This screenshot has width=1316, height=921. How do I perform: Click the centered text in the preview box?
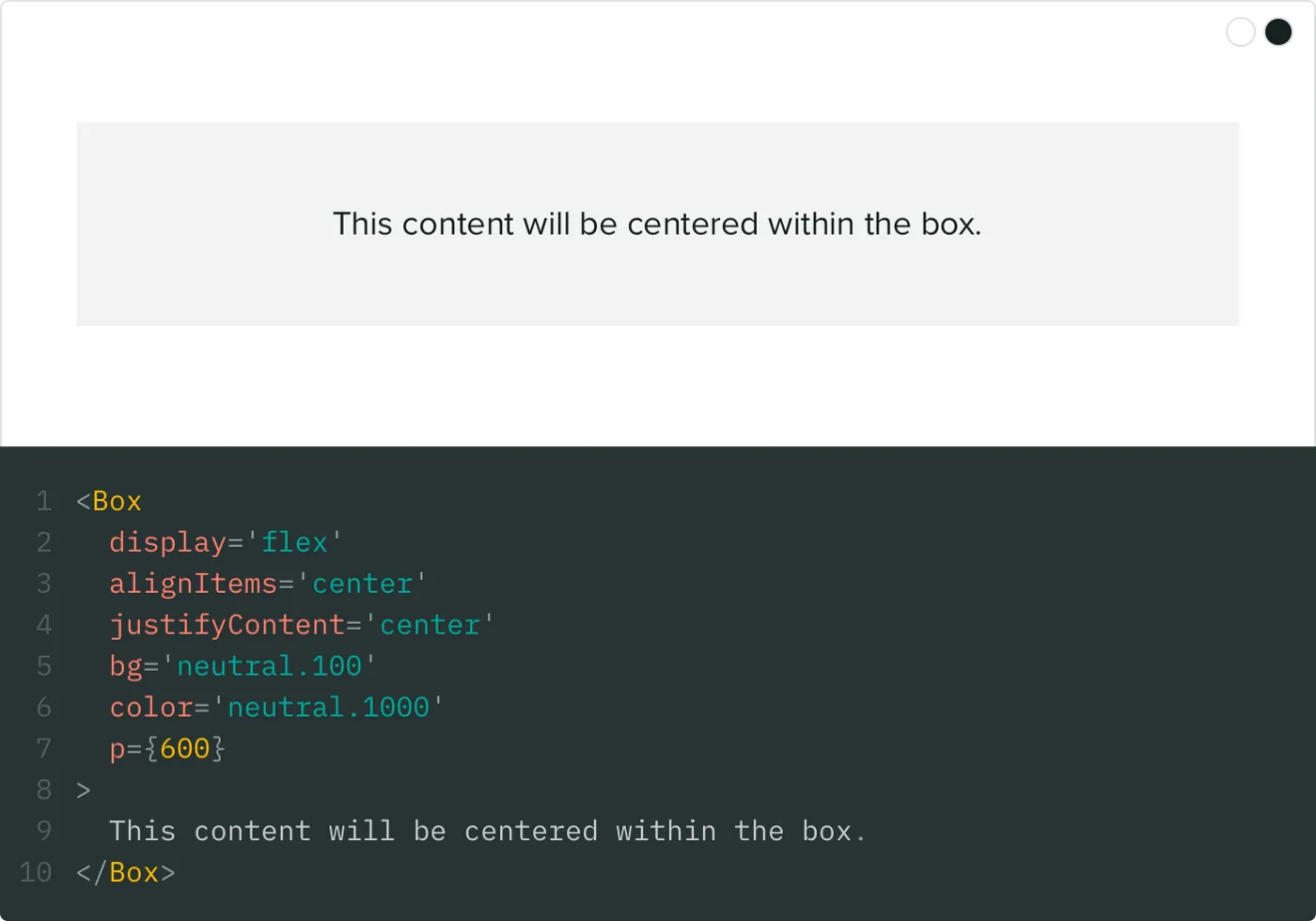point(657,224)
